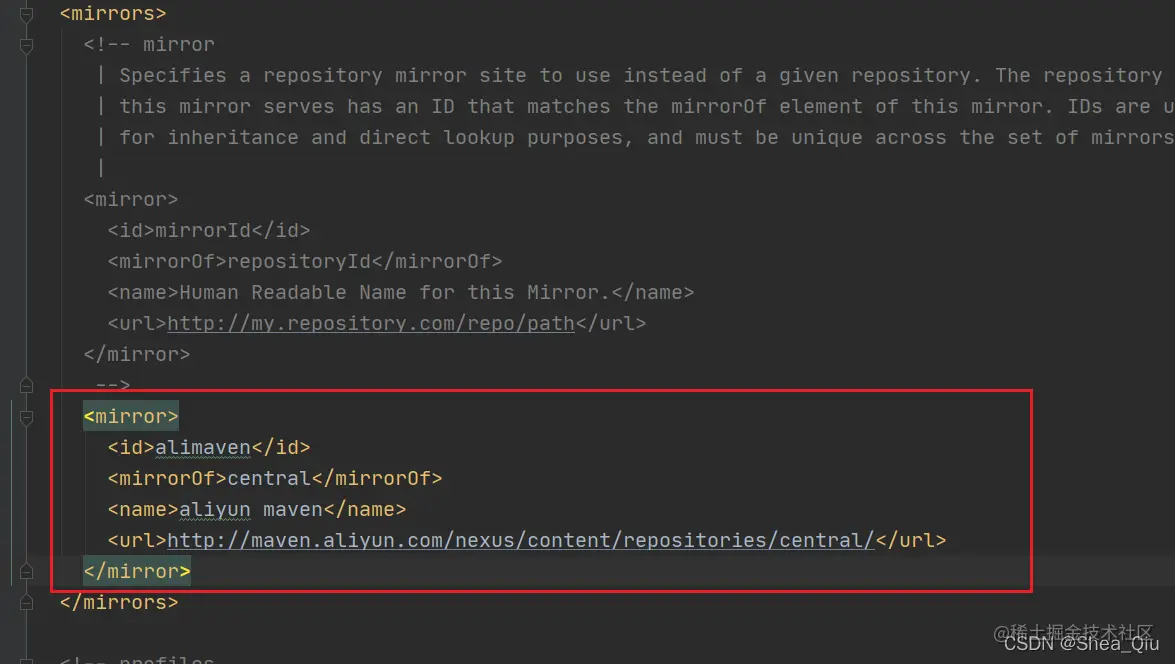Screen dimensions: 1175x664
Task: Open the maven.aliyun.com nexus central URL
Action: coord(521,540)
